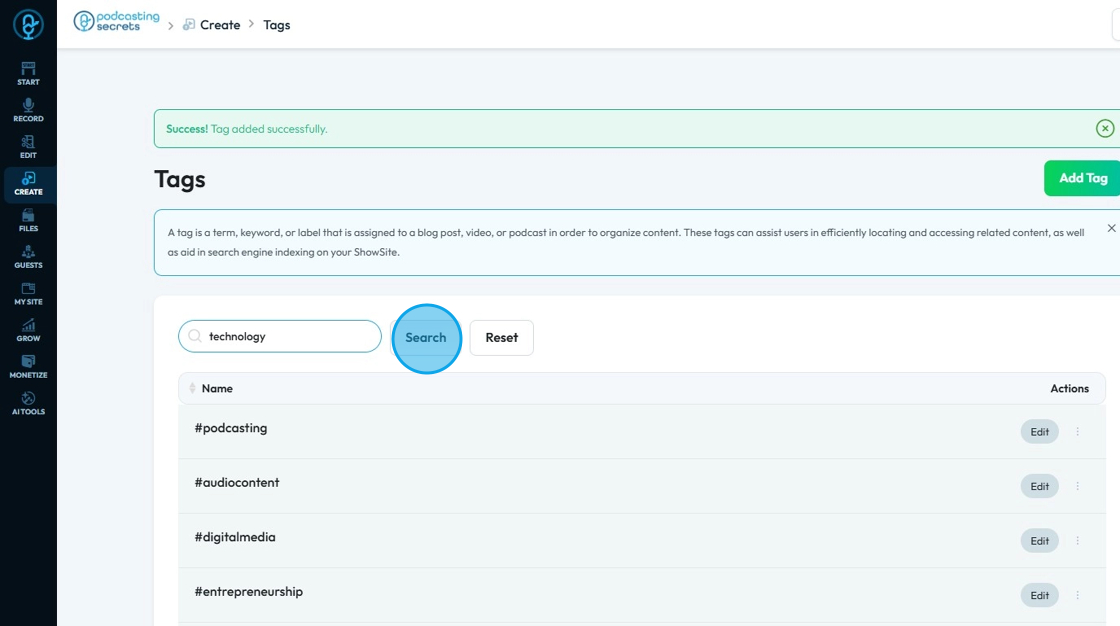Close the tag description info box
Image resolution: width=1120 pixels, height=626 pixels.
point(1111,228)
